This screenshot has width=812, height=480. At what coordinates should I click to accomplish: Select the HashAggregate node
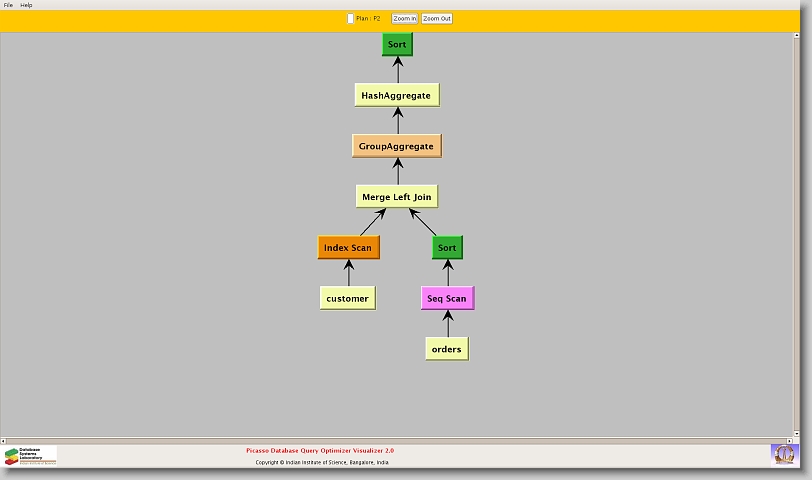[x=396, y=95]
